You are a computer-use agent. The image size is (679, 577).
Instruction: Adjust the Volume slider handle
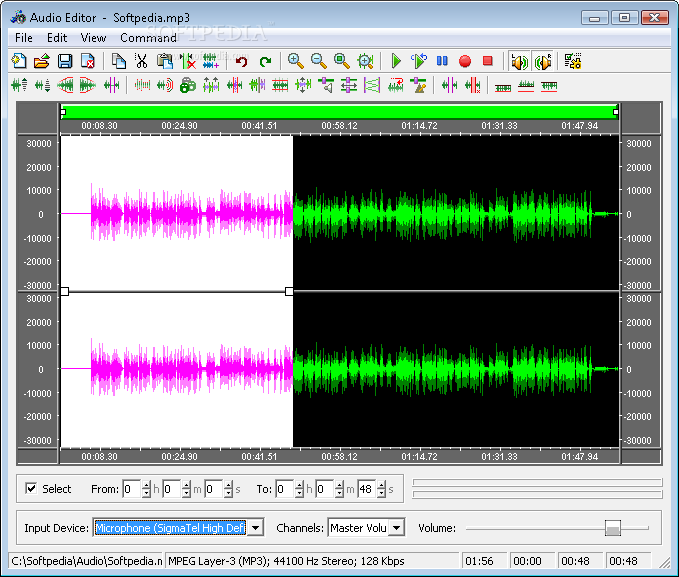coord(613,528)
